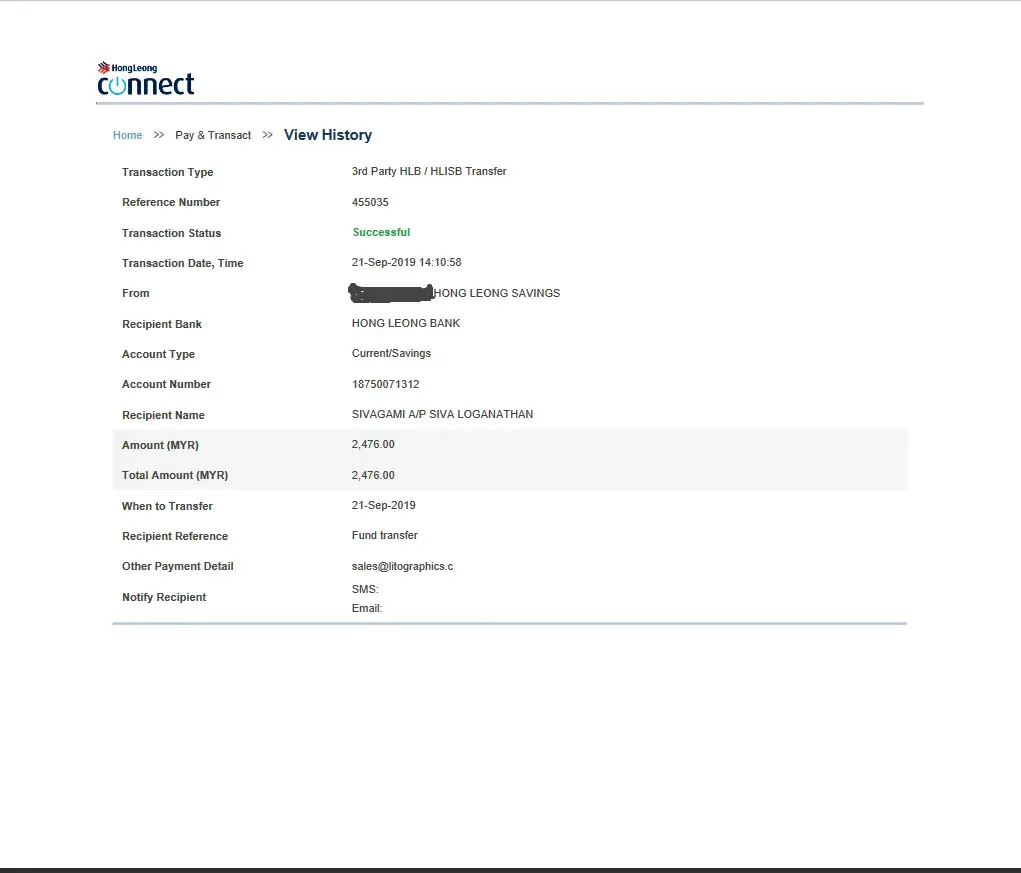Select HONG LEONG SAVINGS text
The width and height of the screenshot is (1021, 873).
pyautogui.click(x=497, y=294)
